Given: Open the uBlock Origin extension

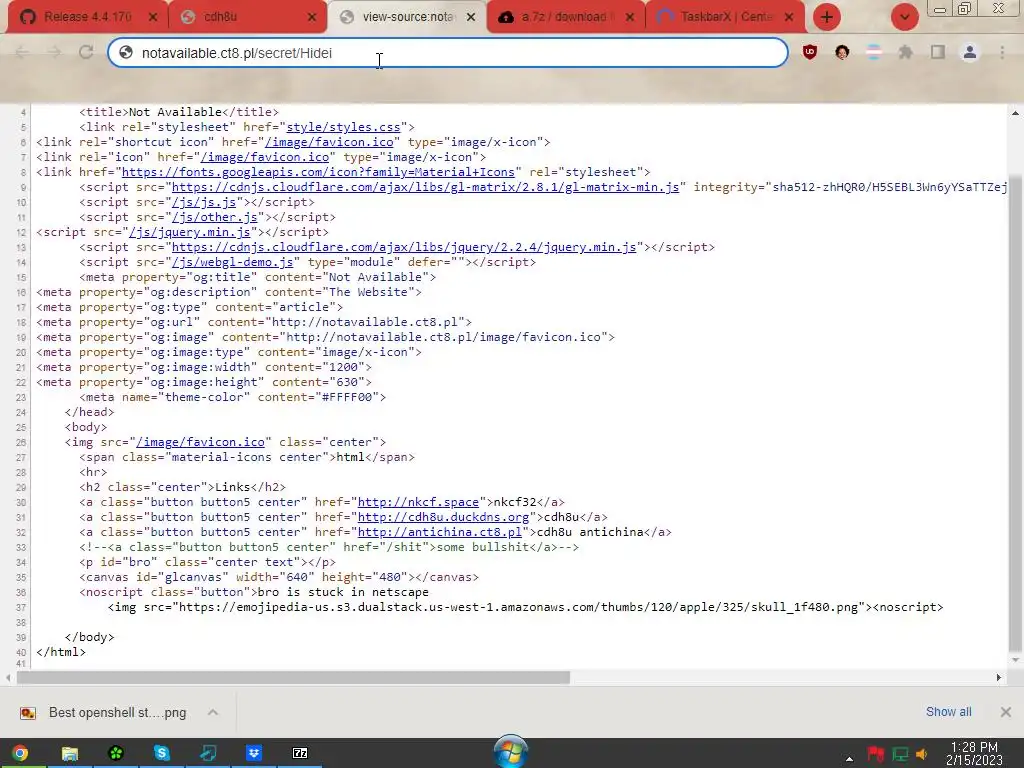Looking at the screenshot, I should click(810, 52).
